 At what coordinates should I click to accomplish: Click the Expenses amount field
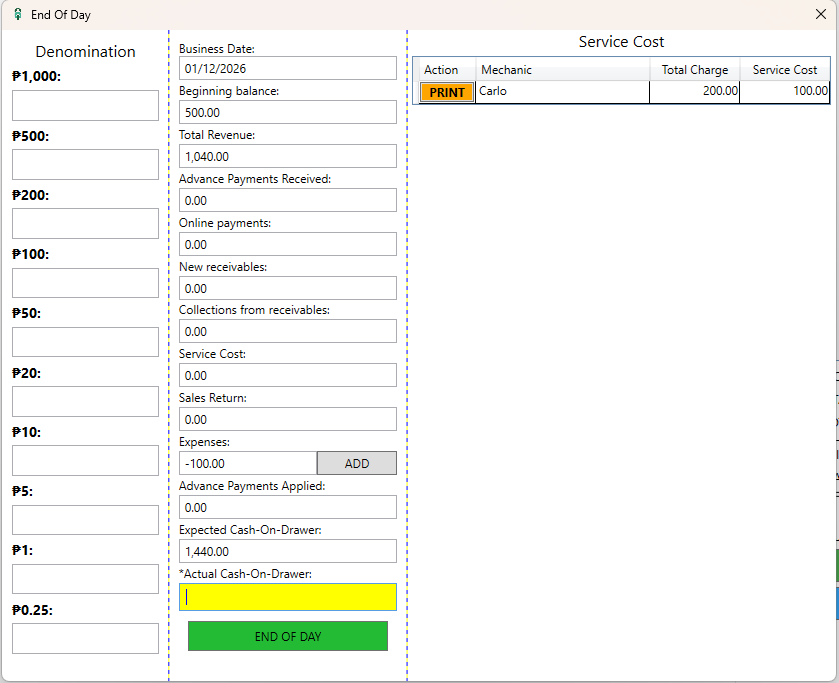pos(248,463)
